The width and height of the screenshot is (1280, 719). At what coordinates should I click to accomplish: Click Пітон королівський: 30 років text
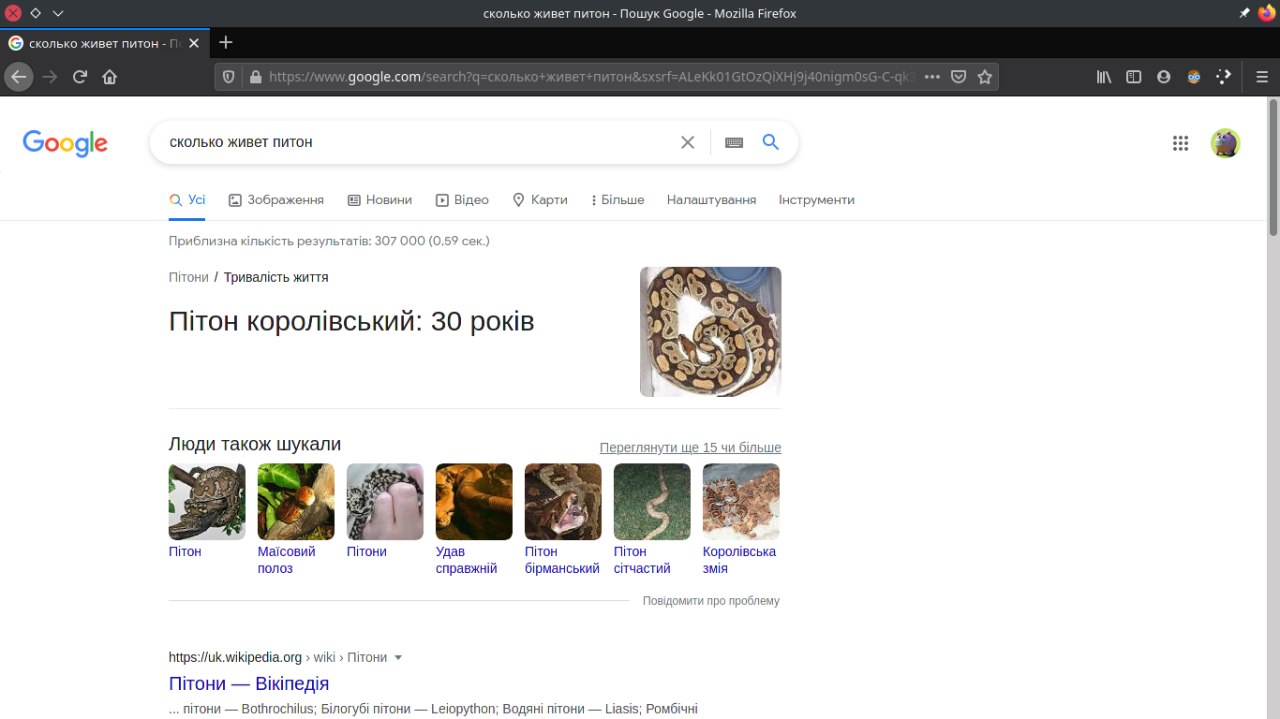(x=352, y=321)
